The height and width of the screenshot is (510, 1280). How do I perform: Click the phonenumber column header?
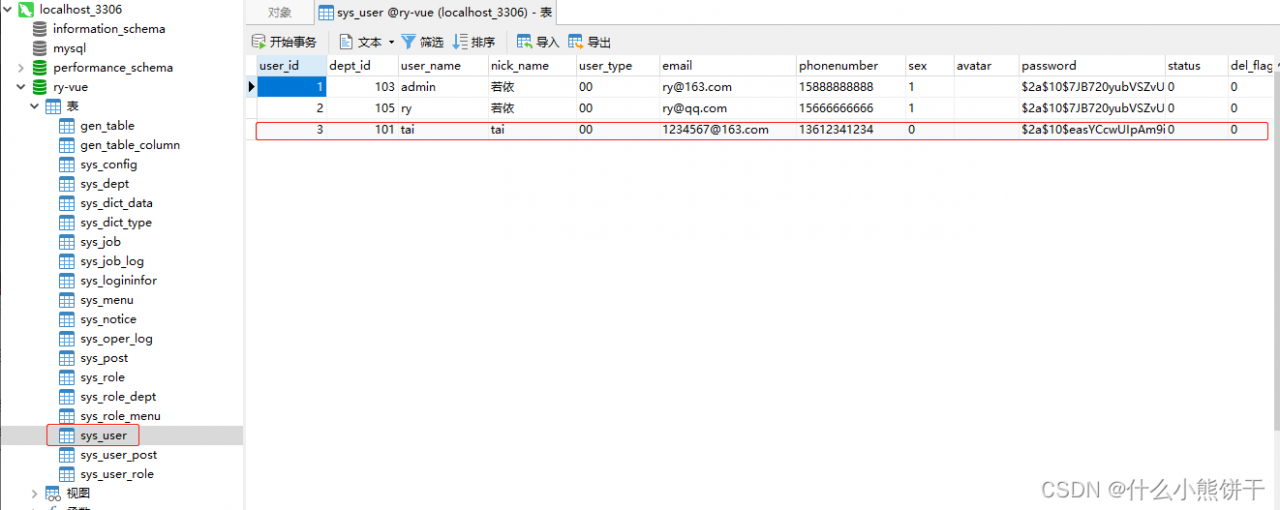pyautogui.click(x=850, y=66)
